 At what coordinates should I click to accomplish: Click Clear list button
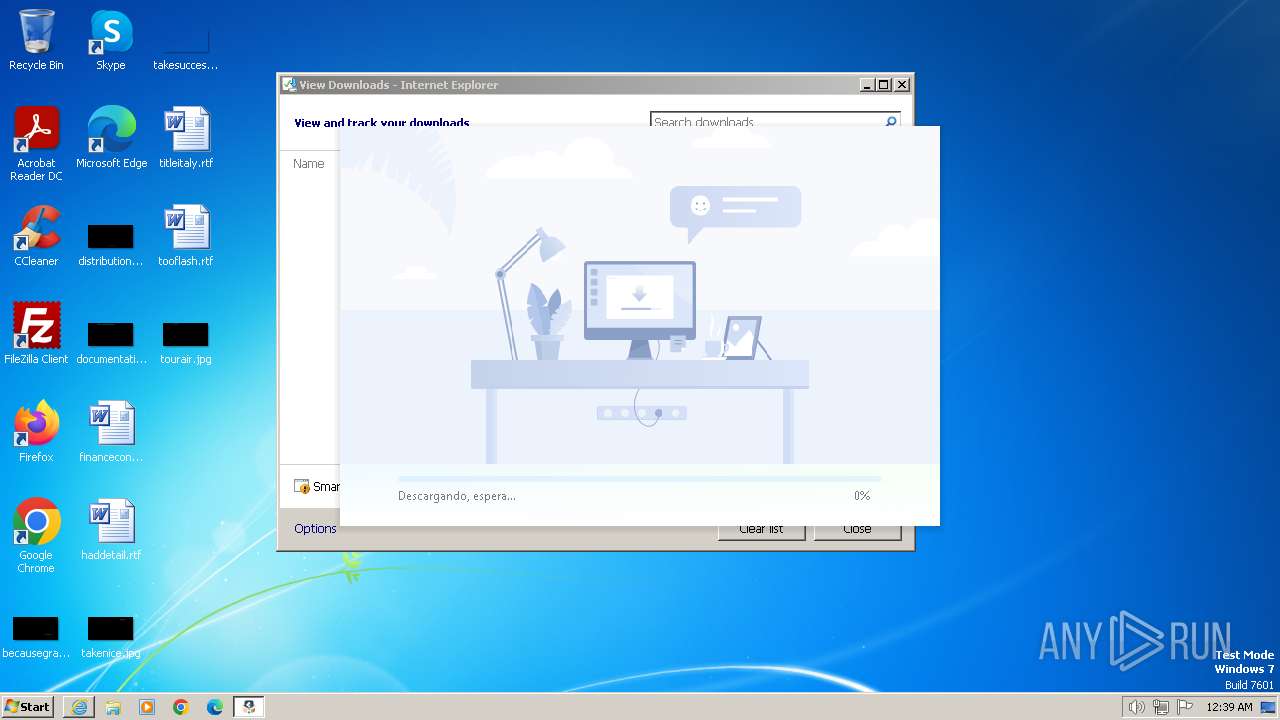point(761,529)
